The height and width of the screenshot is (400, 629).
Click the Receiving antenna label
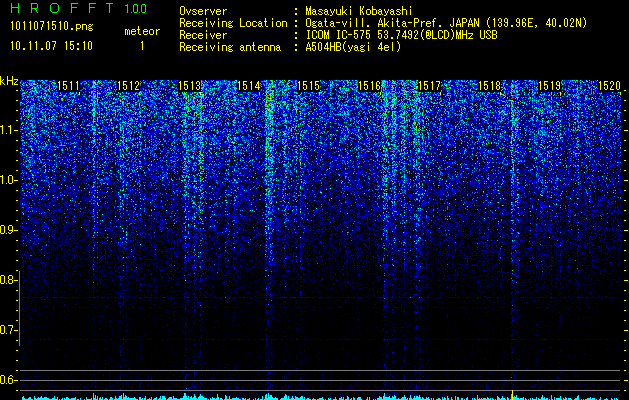coord(230,47)
